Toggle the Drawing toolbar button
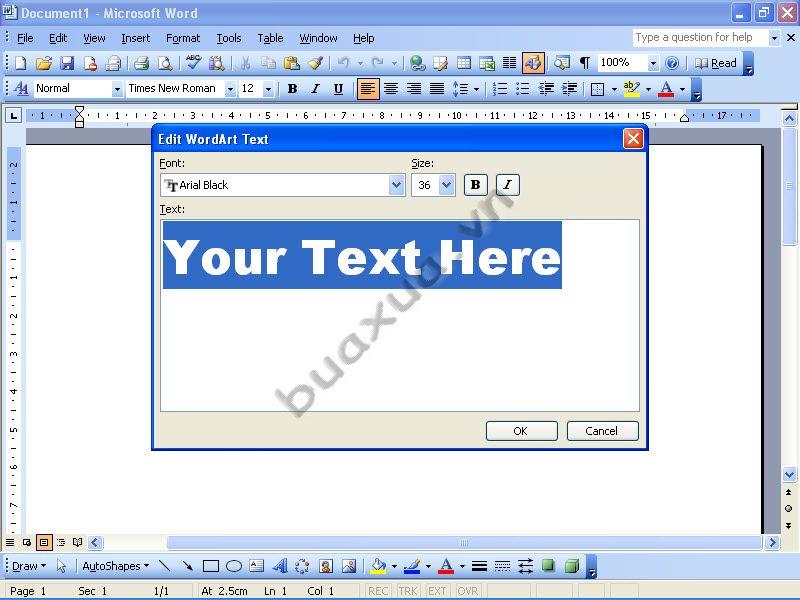800x600 pixels. [533, 63]
